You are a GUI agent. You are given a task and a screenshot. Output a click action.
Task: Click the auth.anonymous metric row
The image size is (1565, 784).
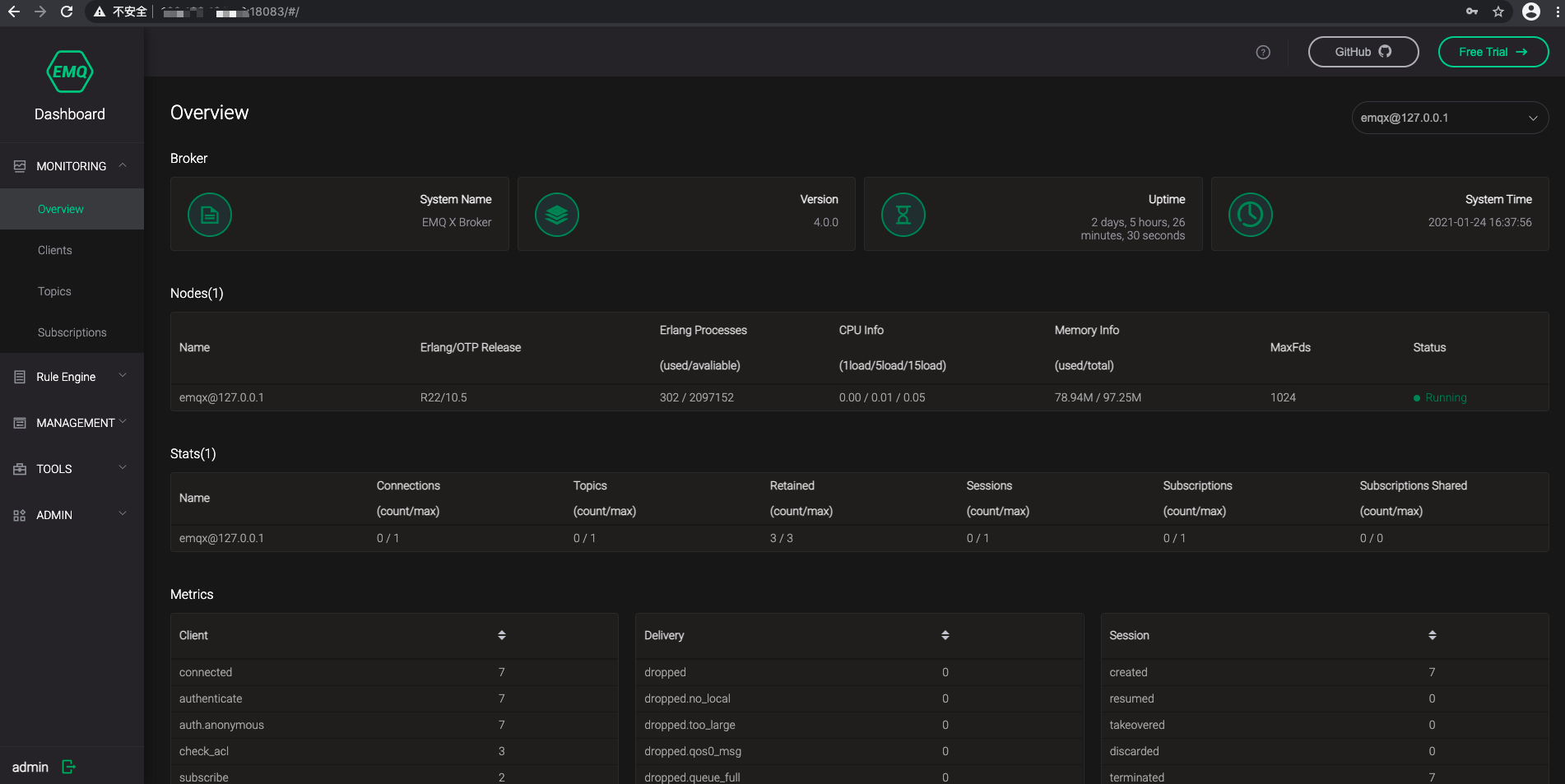pyautogui.click(x=394, y=725)
